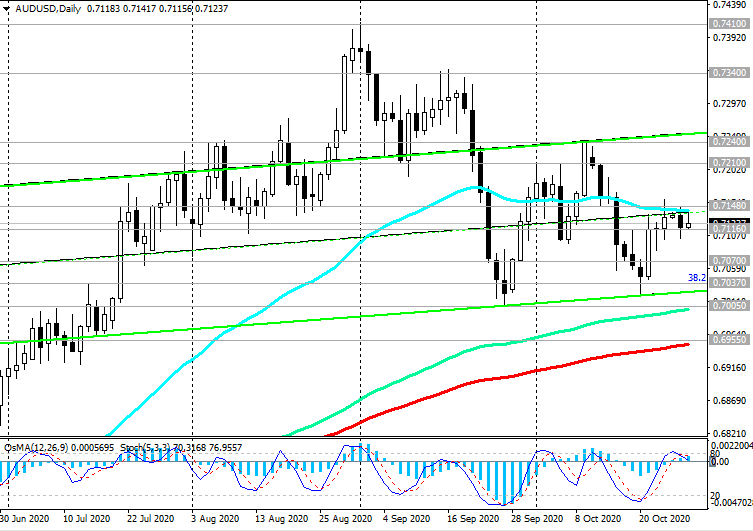Click the 25 Aug 2020 date on time axis
Screen dimensions: 753x531
(345, 519)
